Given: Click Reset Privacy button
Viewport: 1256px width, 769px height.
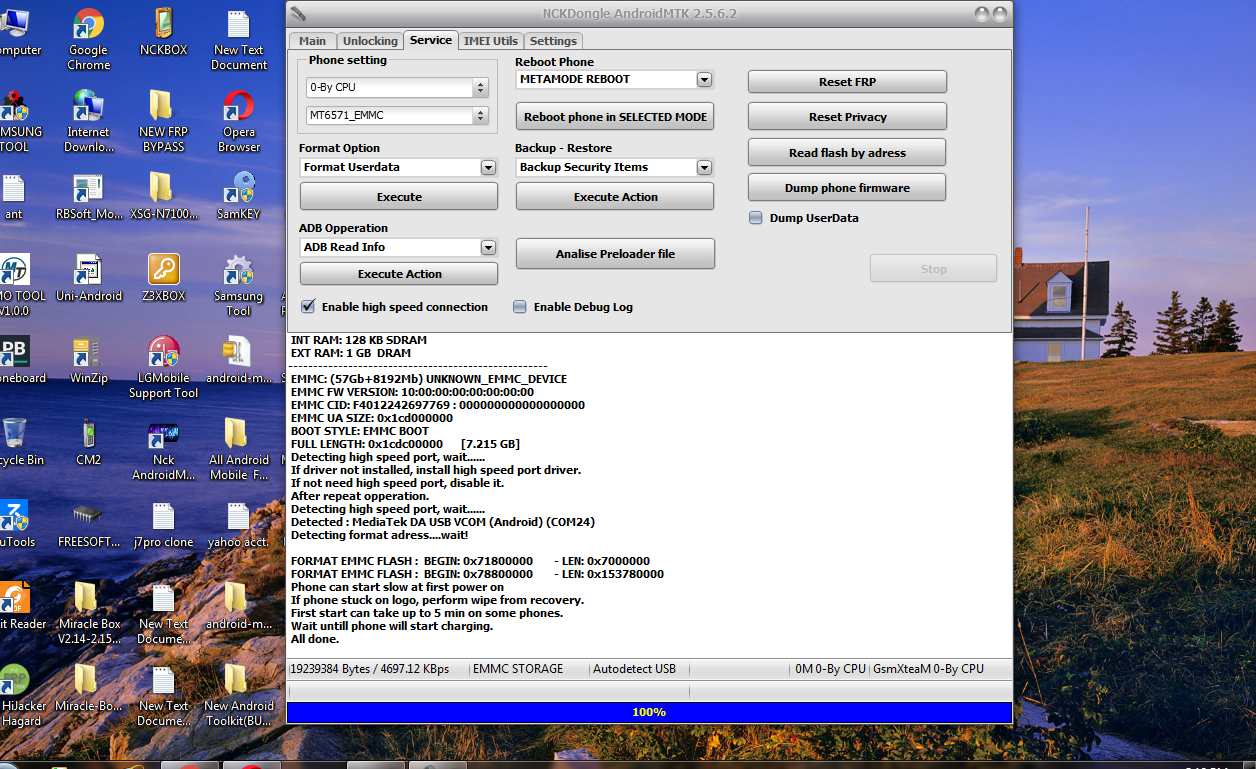Looking at the screenshot, I should [x=847, y=117].
